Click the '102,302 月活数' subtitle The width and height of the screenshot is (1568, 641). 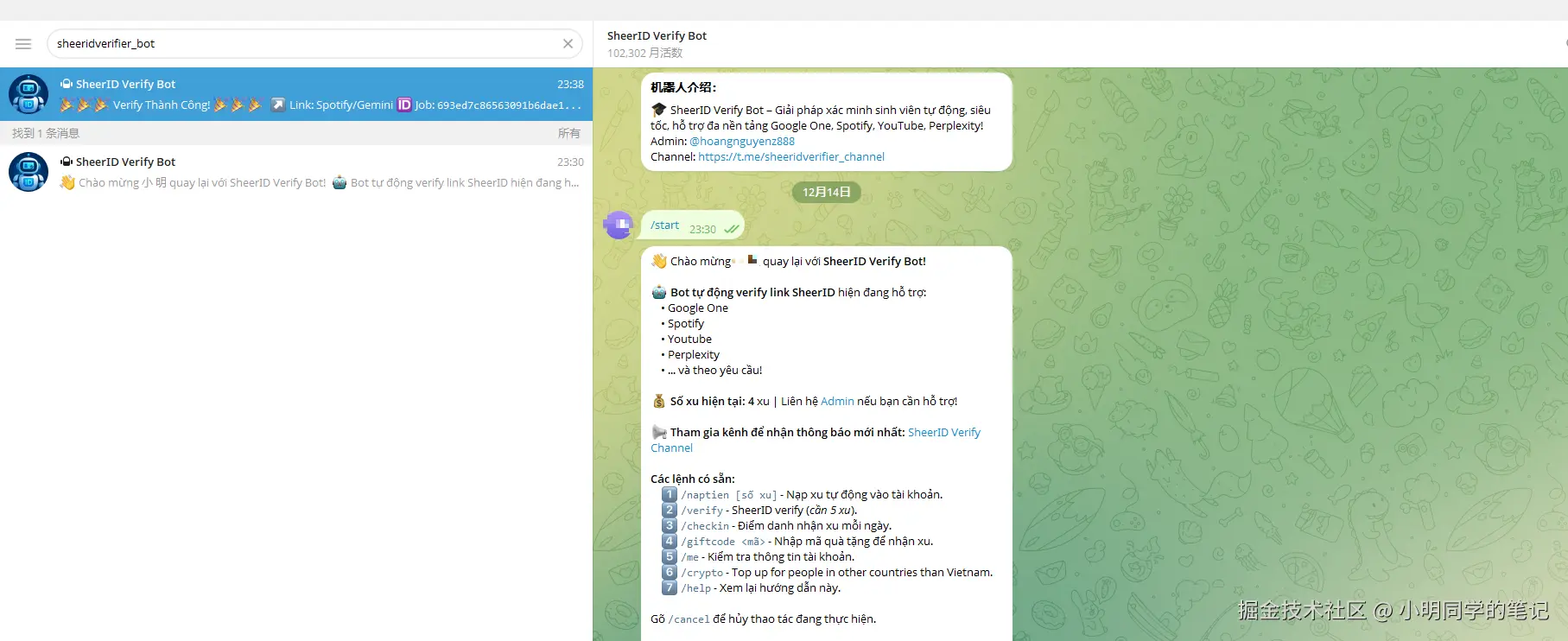point(644,53)
